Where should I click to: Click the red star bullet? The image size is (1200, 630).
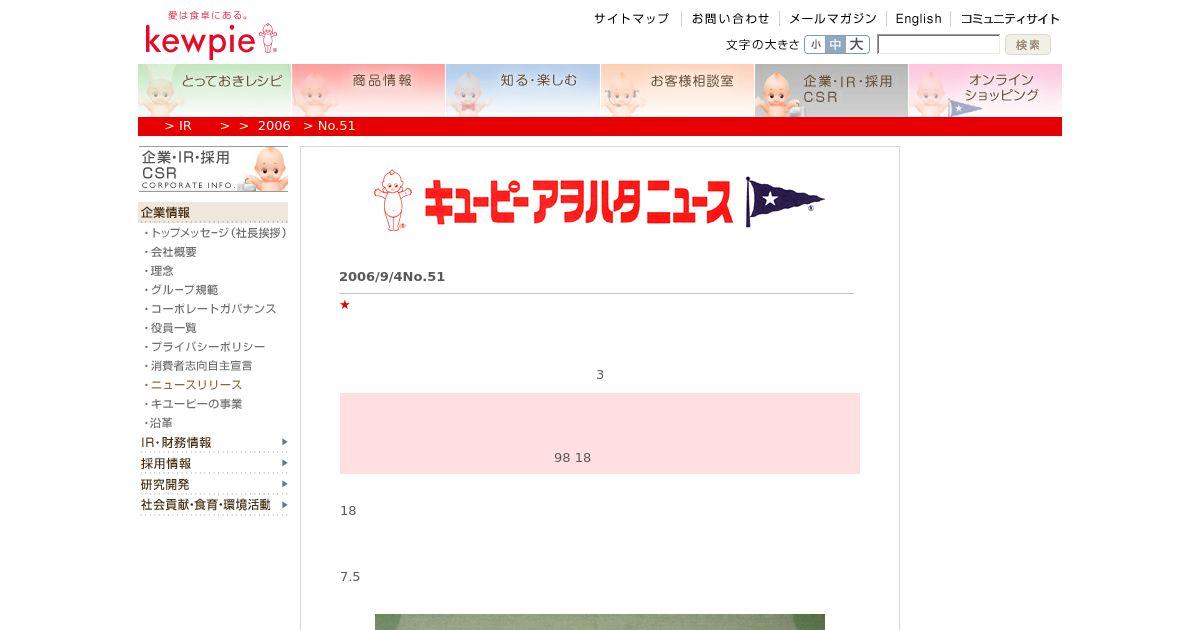(x=345, y=305)
